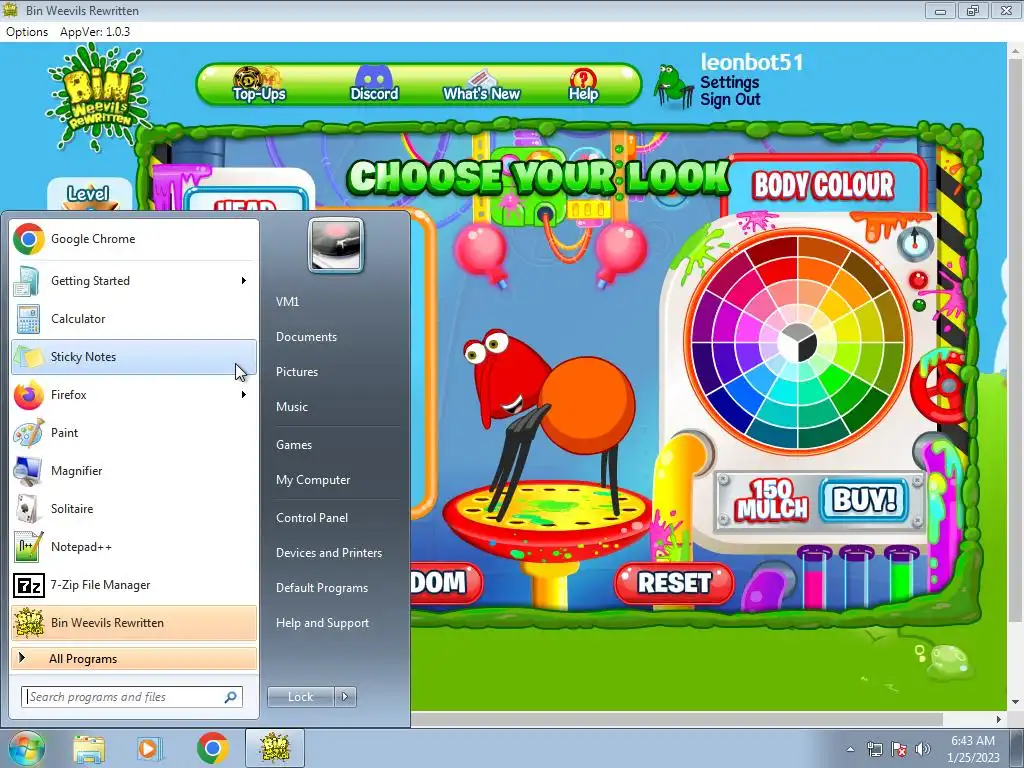Expand All Programs list
The height and width of the screenshot is (768, 1024).
coord(134,659)
